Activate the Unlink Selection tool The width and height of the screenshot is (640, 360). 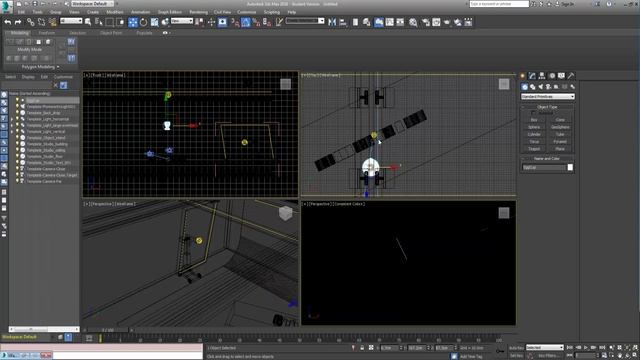point(41,22)
